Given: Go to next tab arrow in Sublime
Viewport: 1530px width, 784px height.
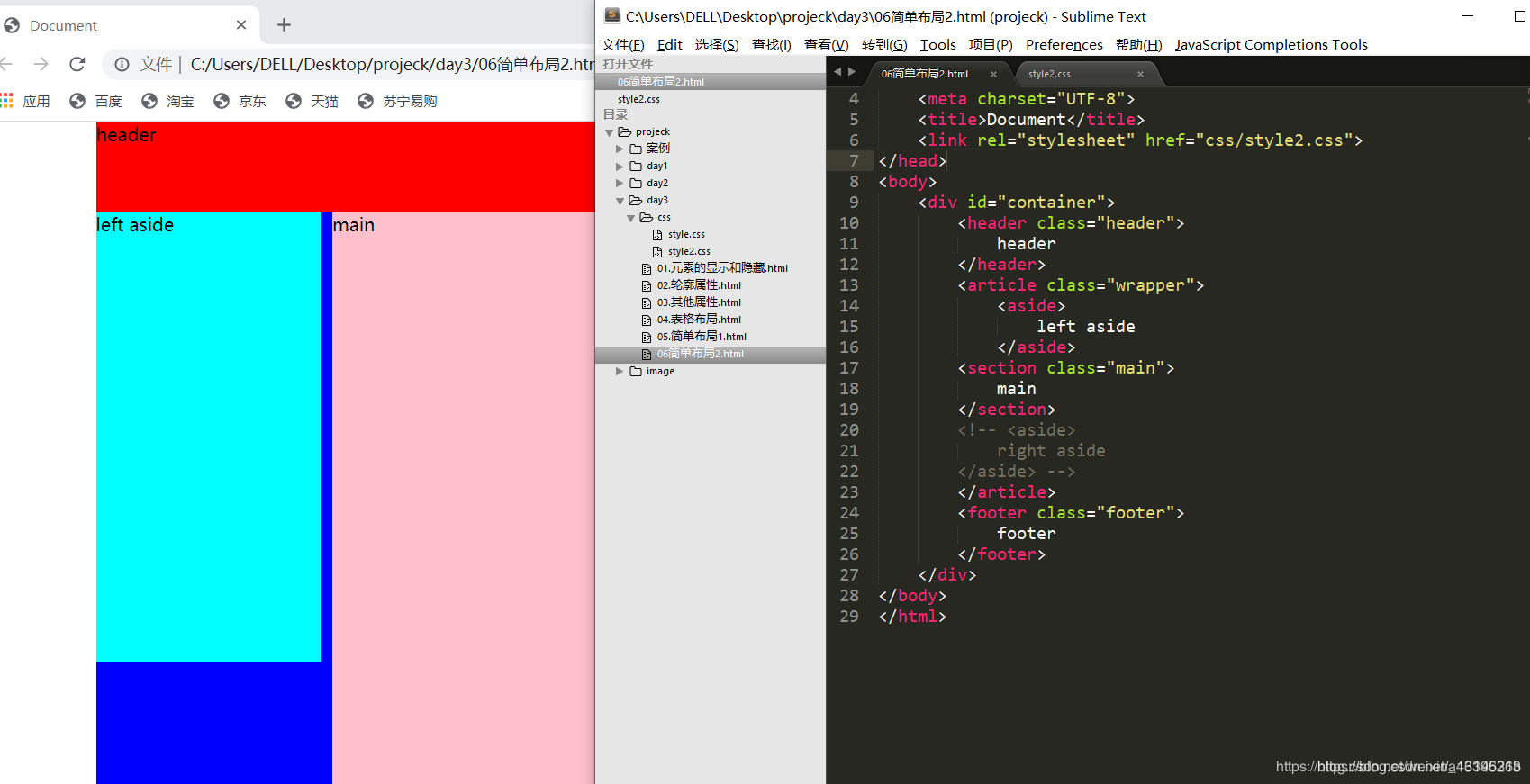Looking at the screenshot, I should [852, 72].
